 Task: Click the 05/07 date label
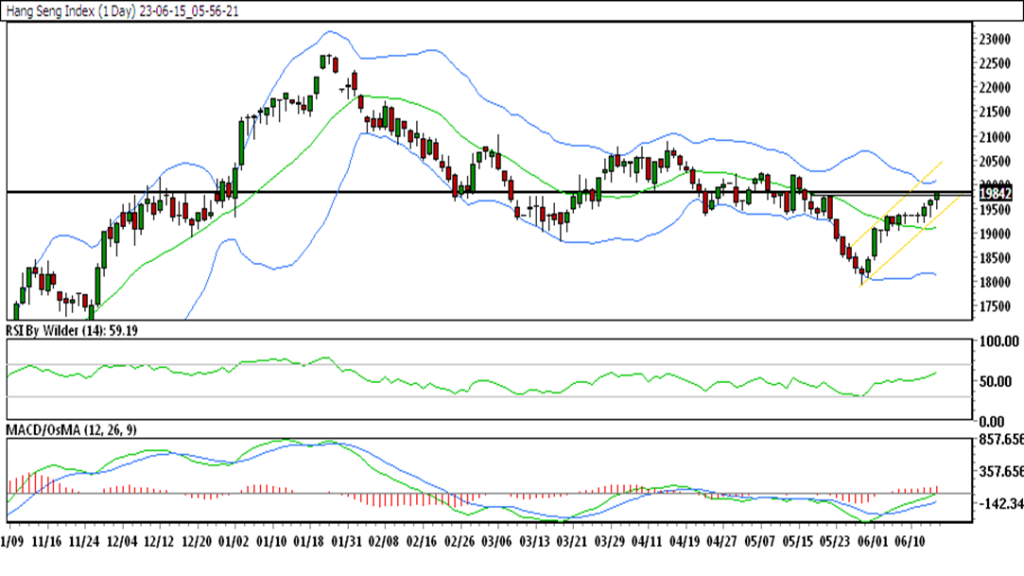tap(760, 542)
